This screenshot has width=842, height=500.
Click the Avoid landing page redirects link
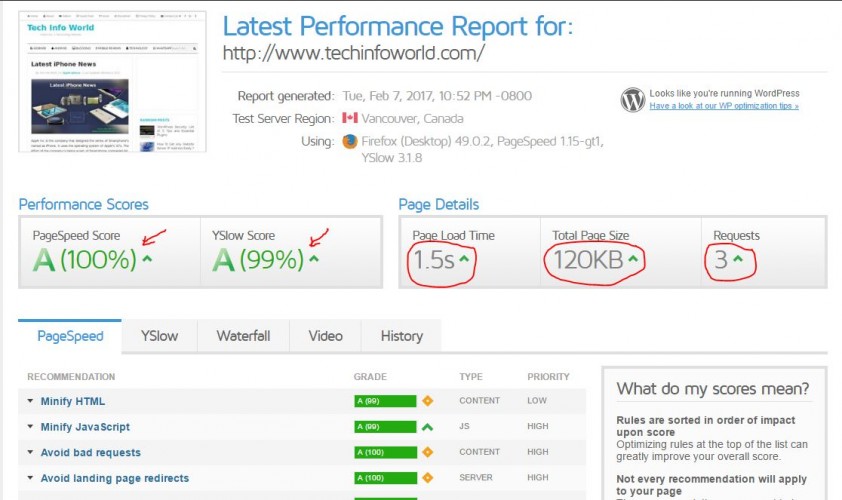(115, 478)
